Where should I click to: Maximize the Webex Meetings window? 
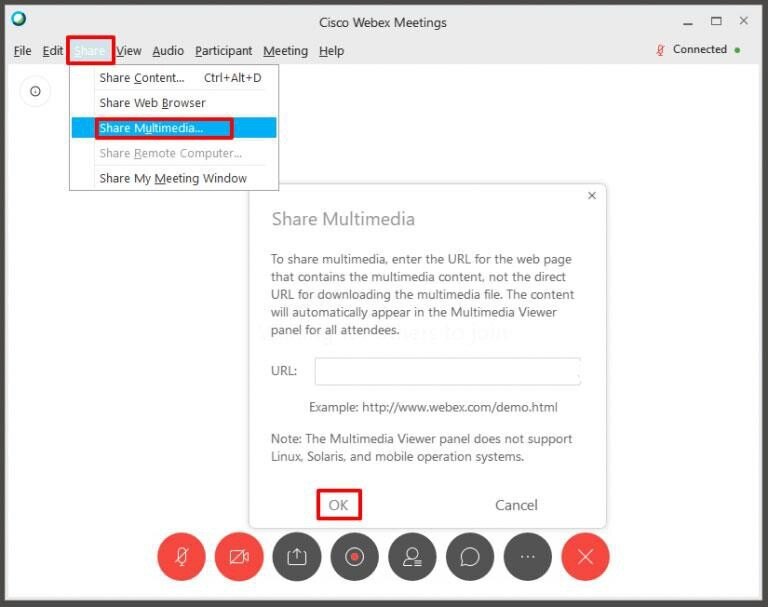716,21
